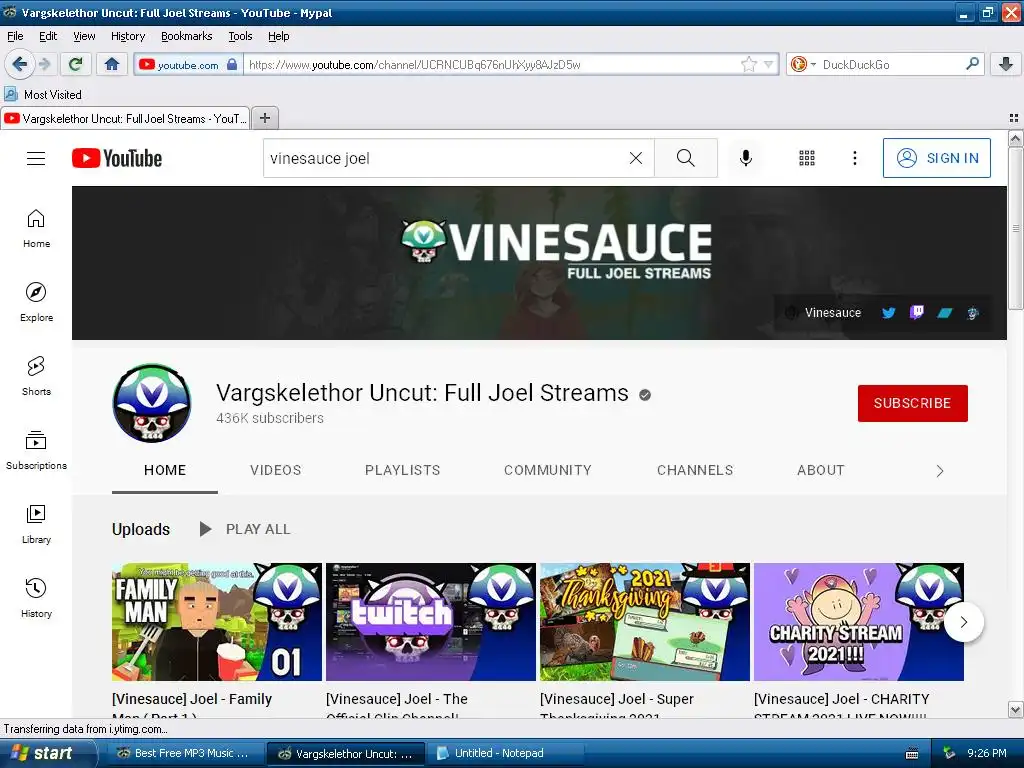
Task: Open Subscriptions in YouTube sidebar
Action: click(x=36, y=450)
